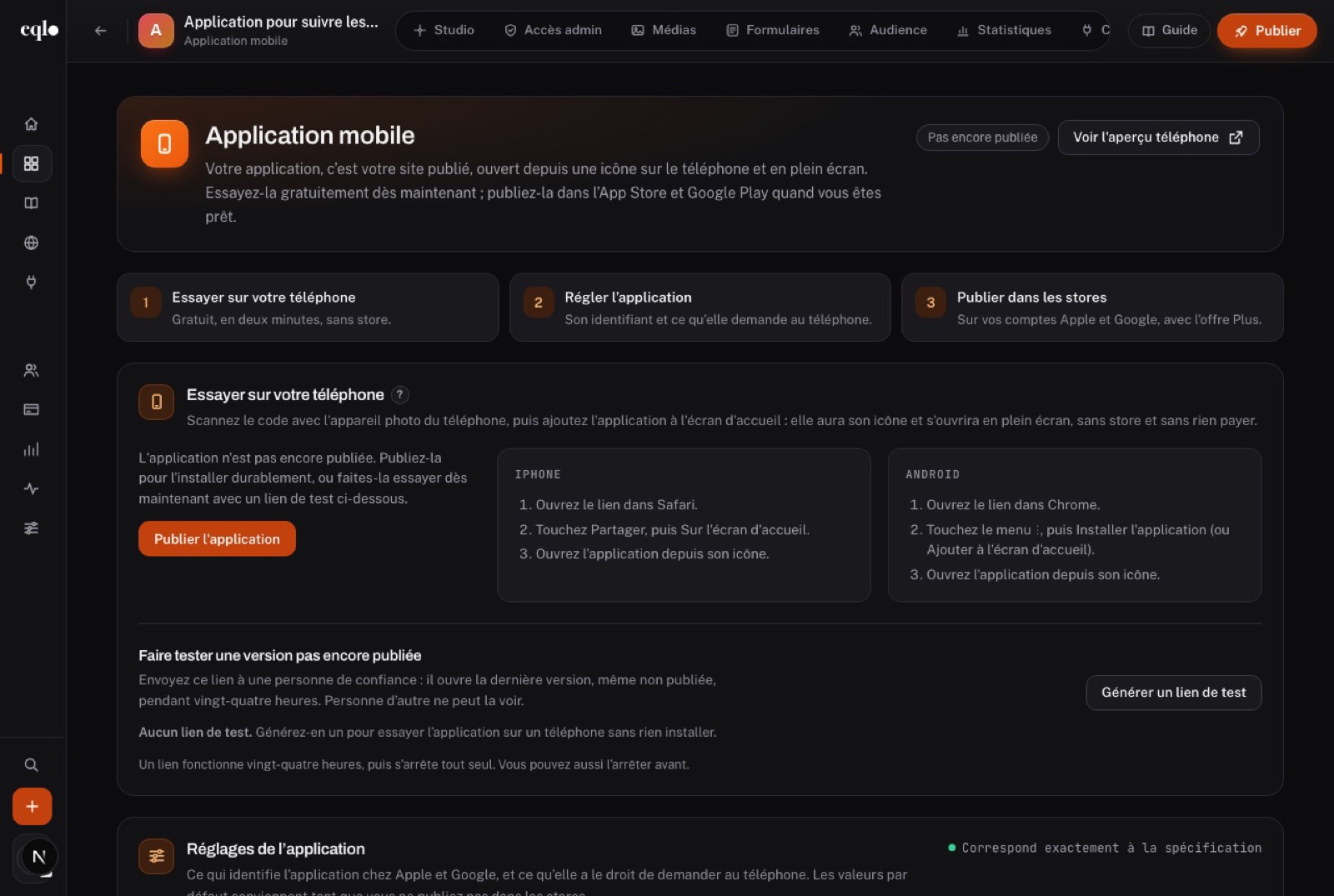
Task: Open the globe icon in sidebar
Action: (32, 243)
